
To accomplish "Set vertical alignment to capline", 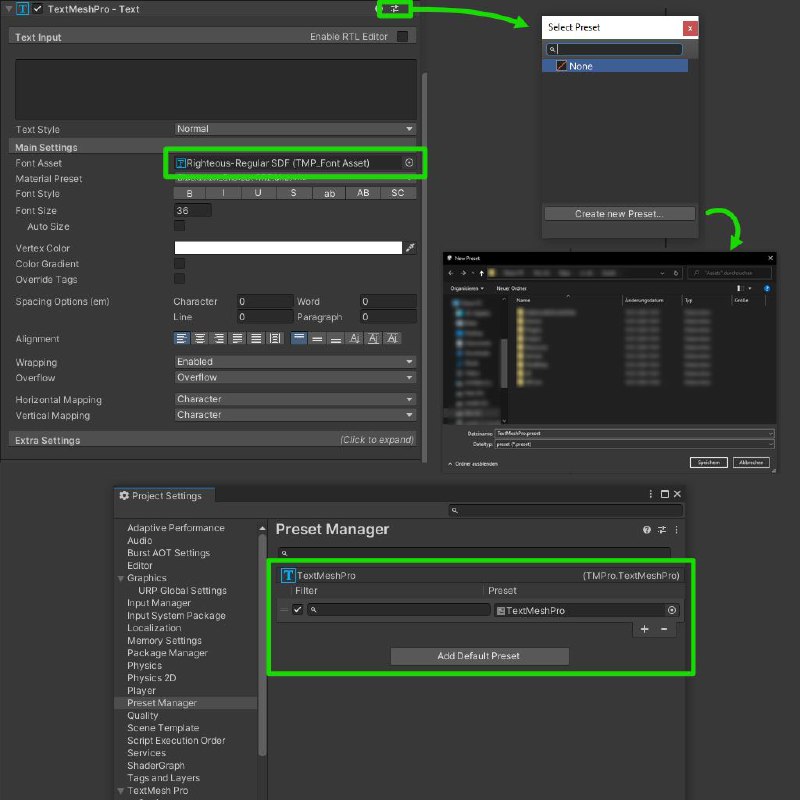I will [x=392, y=338].
